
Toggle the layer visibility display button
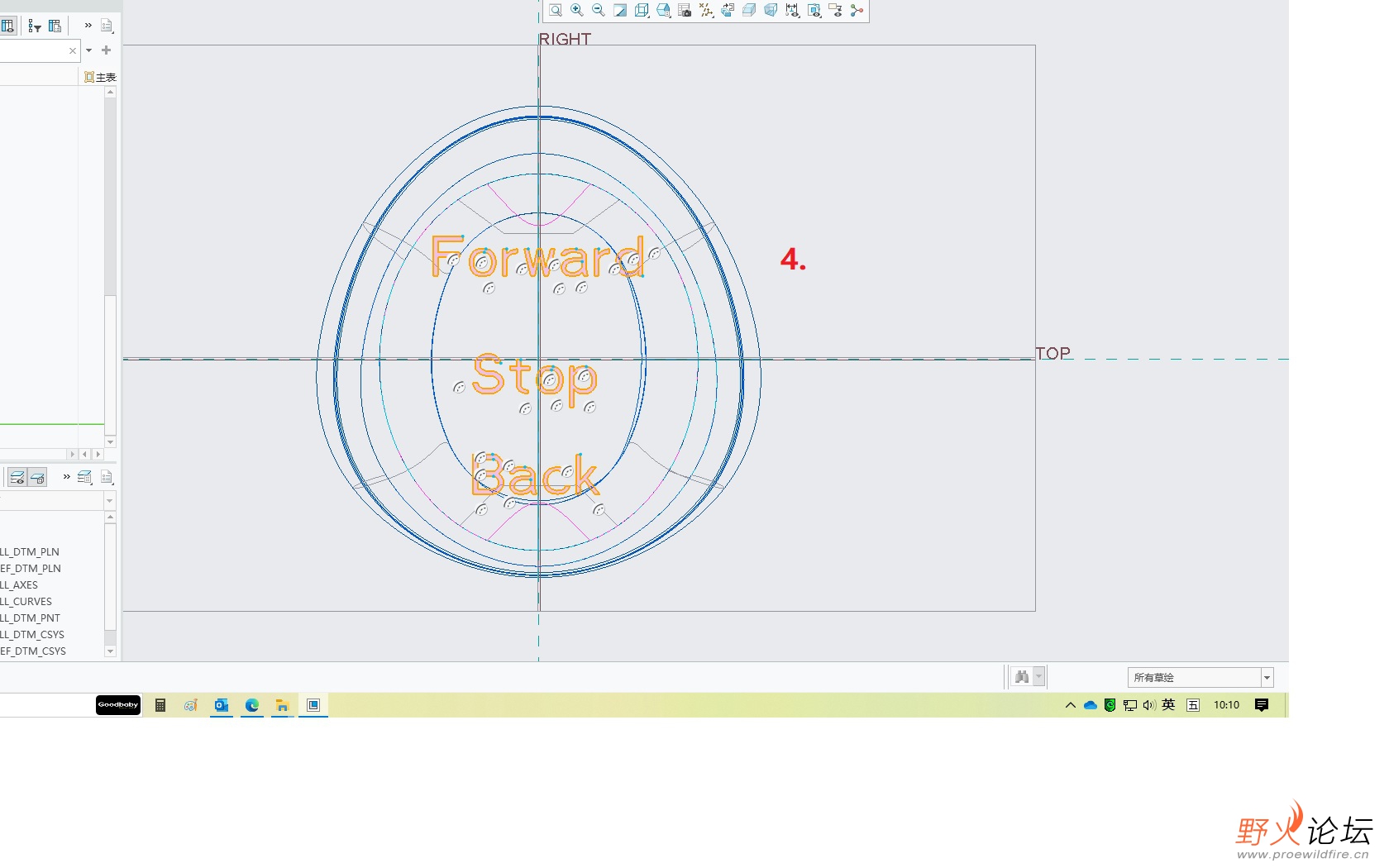coord(17,477)
